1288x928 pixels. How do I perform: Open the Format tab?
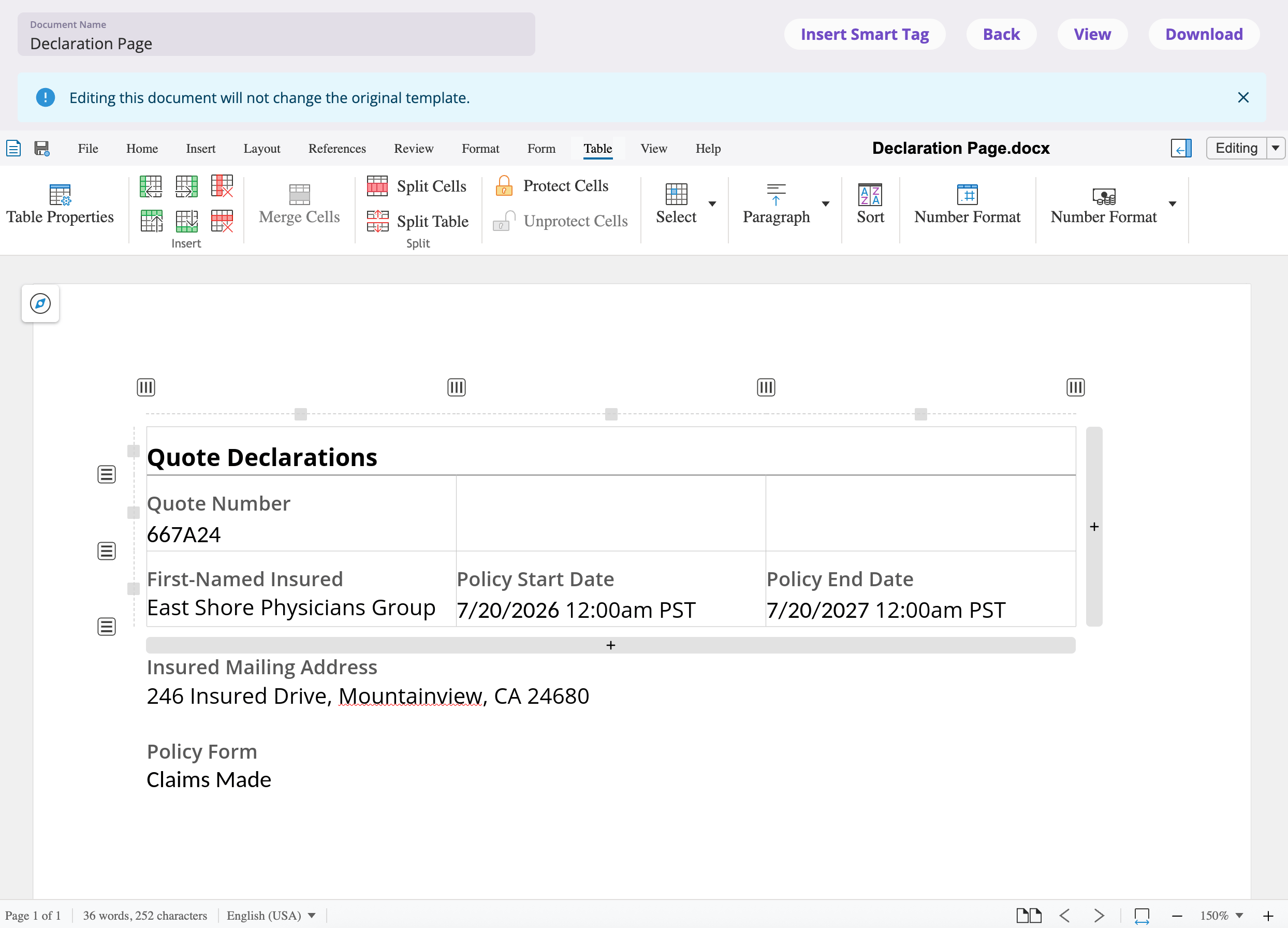480,149
